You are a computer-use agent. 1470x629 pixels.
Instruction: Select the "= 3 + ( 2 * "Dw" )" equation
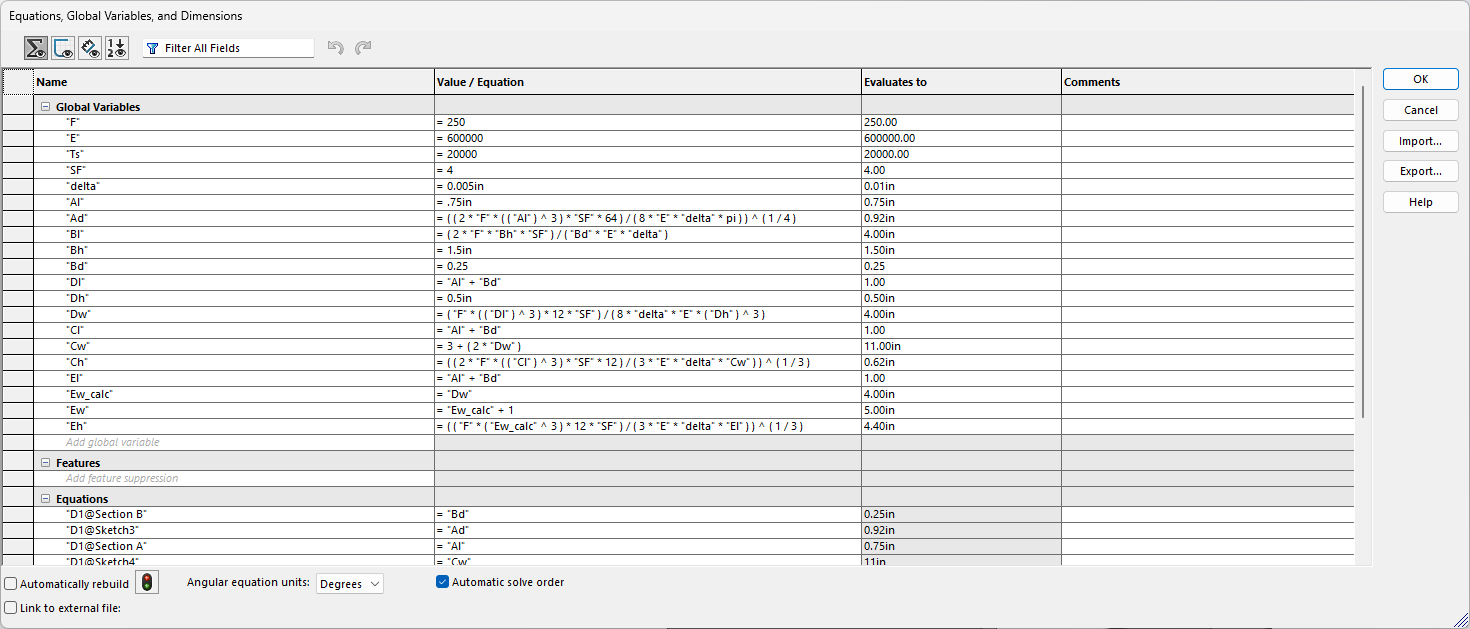[x=647, y=346]
